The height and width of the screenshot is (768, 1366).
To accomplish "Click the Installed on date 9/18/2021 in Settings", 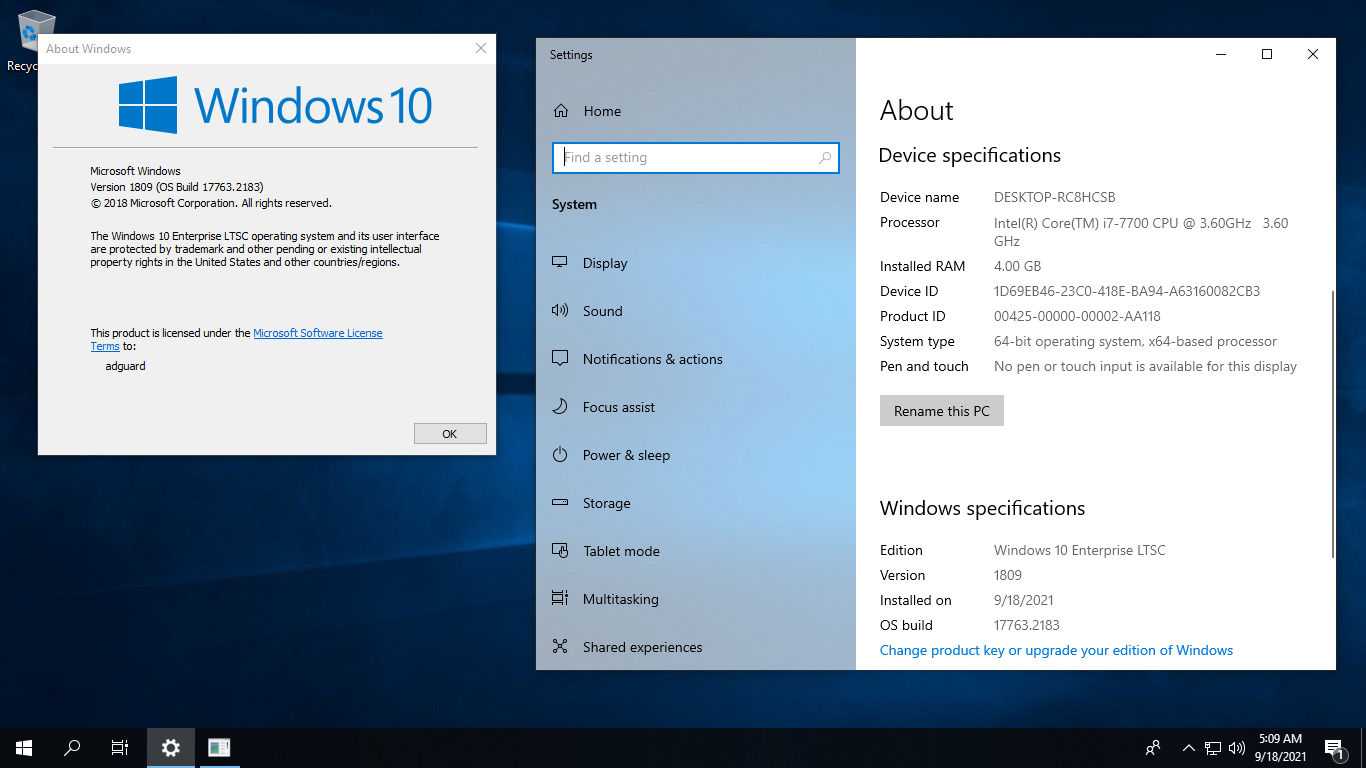I will pos(1024,600).
